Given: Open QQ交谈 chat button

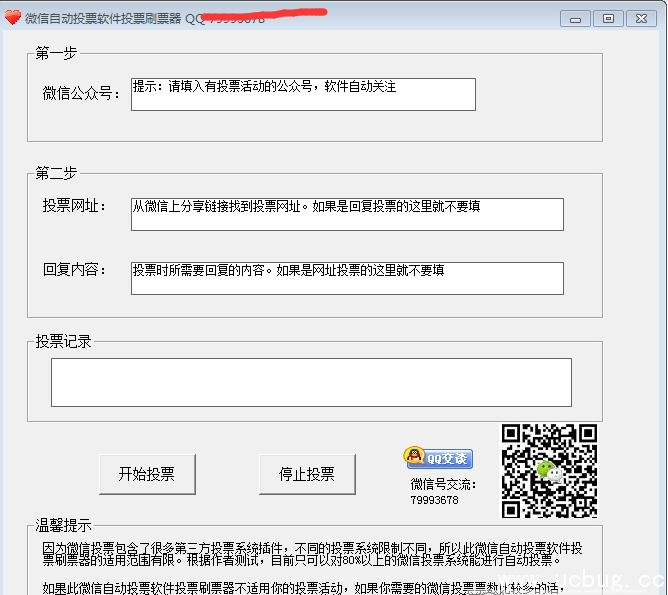Looking at the screenshot, I should [438, 458].
